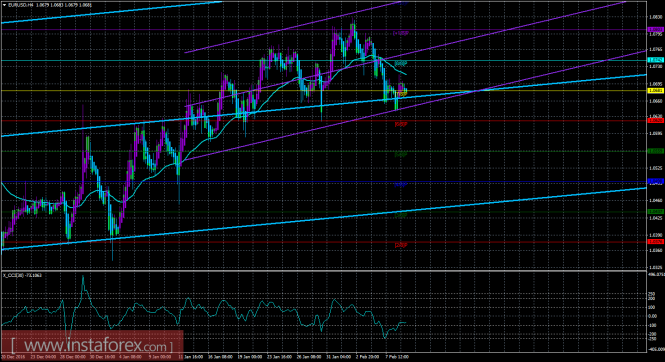Select the yellow pivot label at the latest candles
The width and height of the screenshot is (665, 362).
[401, 94]
